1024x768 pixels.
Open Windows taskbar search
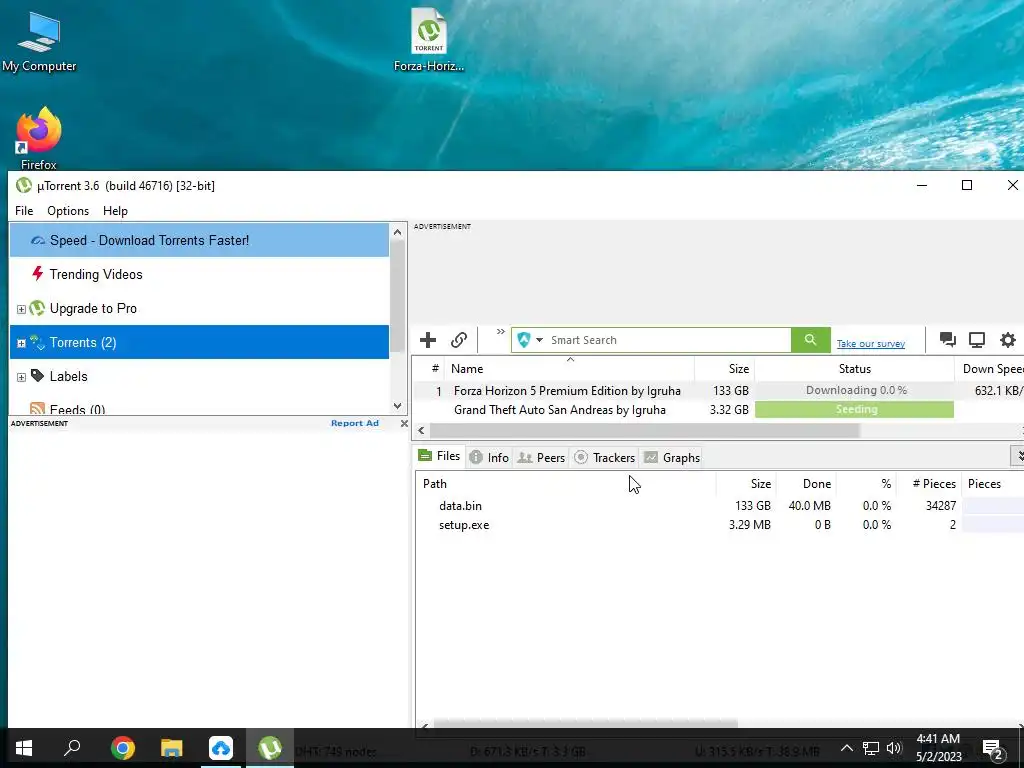(x=72, y=748)
